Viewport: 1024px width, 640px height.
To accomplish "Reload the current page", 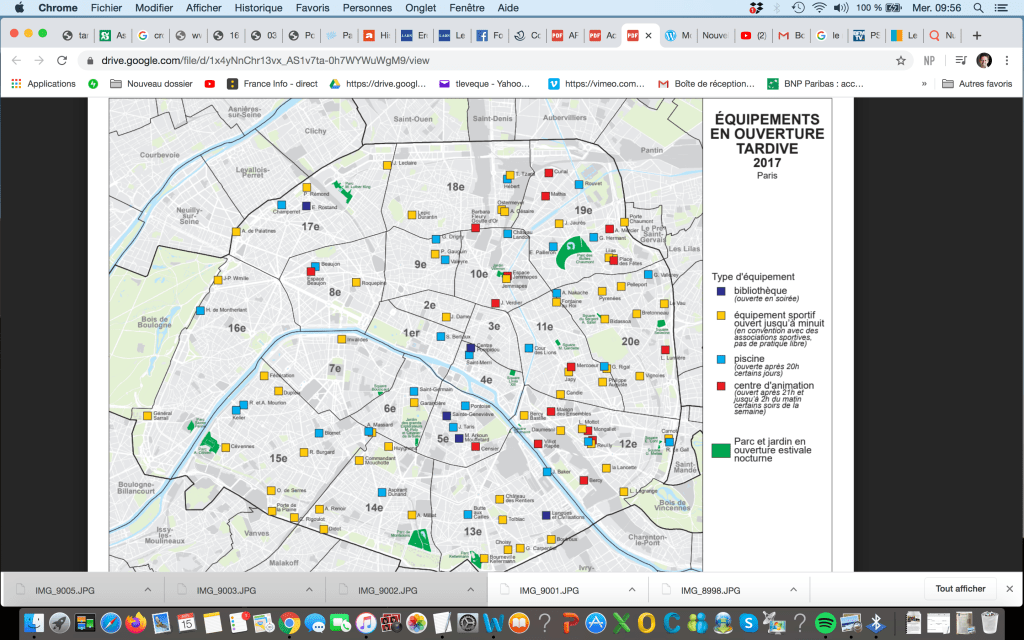I will coord(59,60).
